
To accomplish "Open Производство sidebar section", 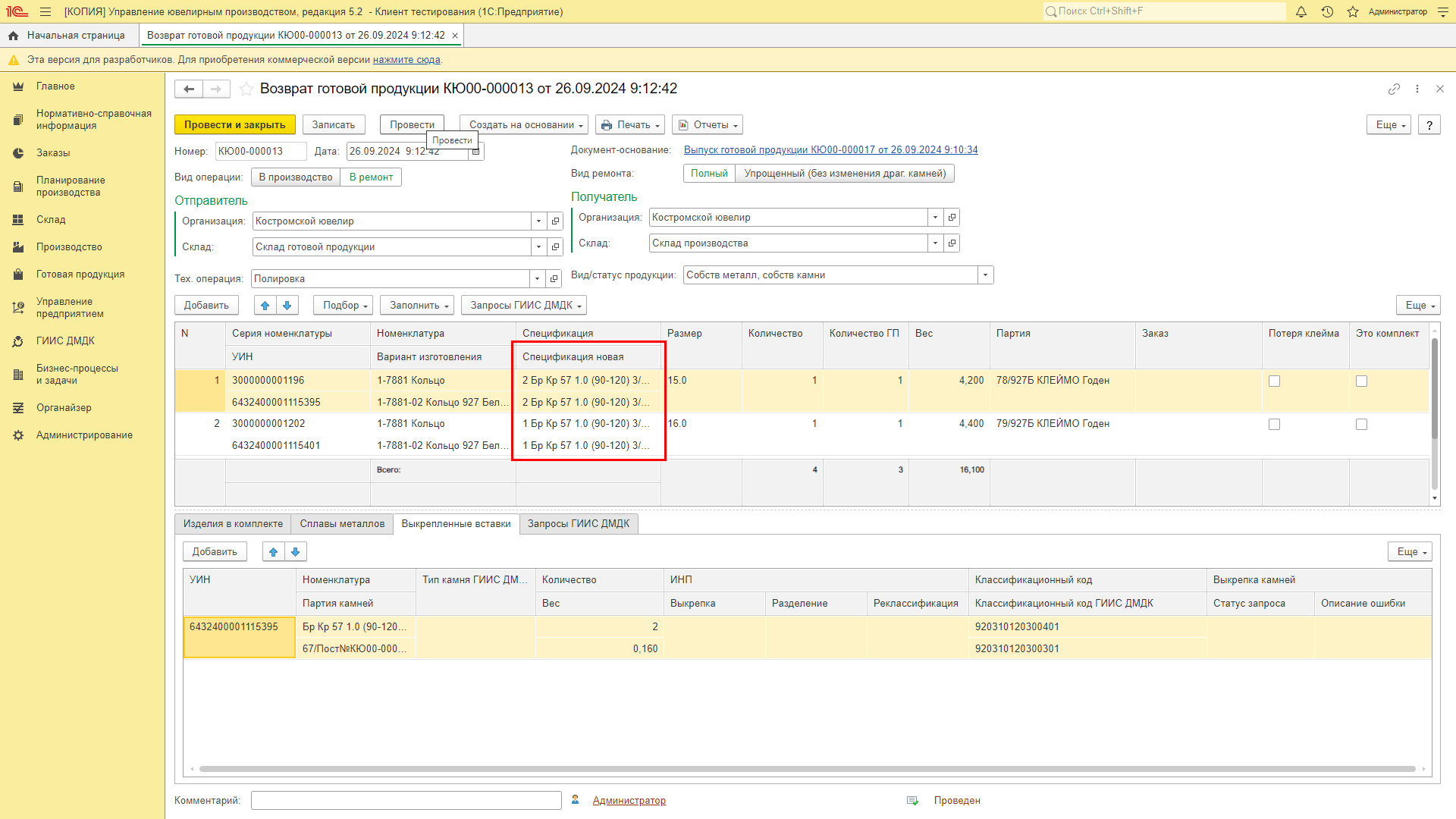I will click(x=69, y=247).
